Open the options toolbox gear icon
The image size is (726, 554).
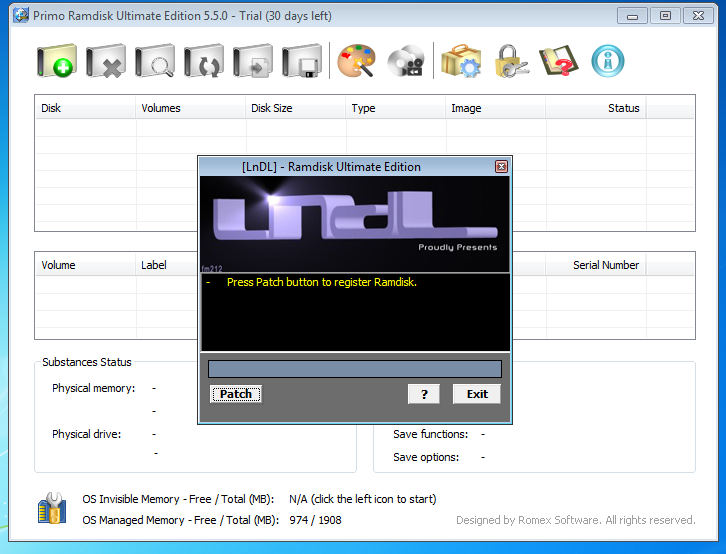tap(461, 61)
